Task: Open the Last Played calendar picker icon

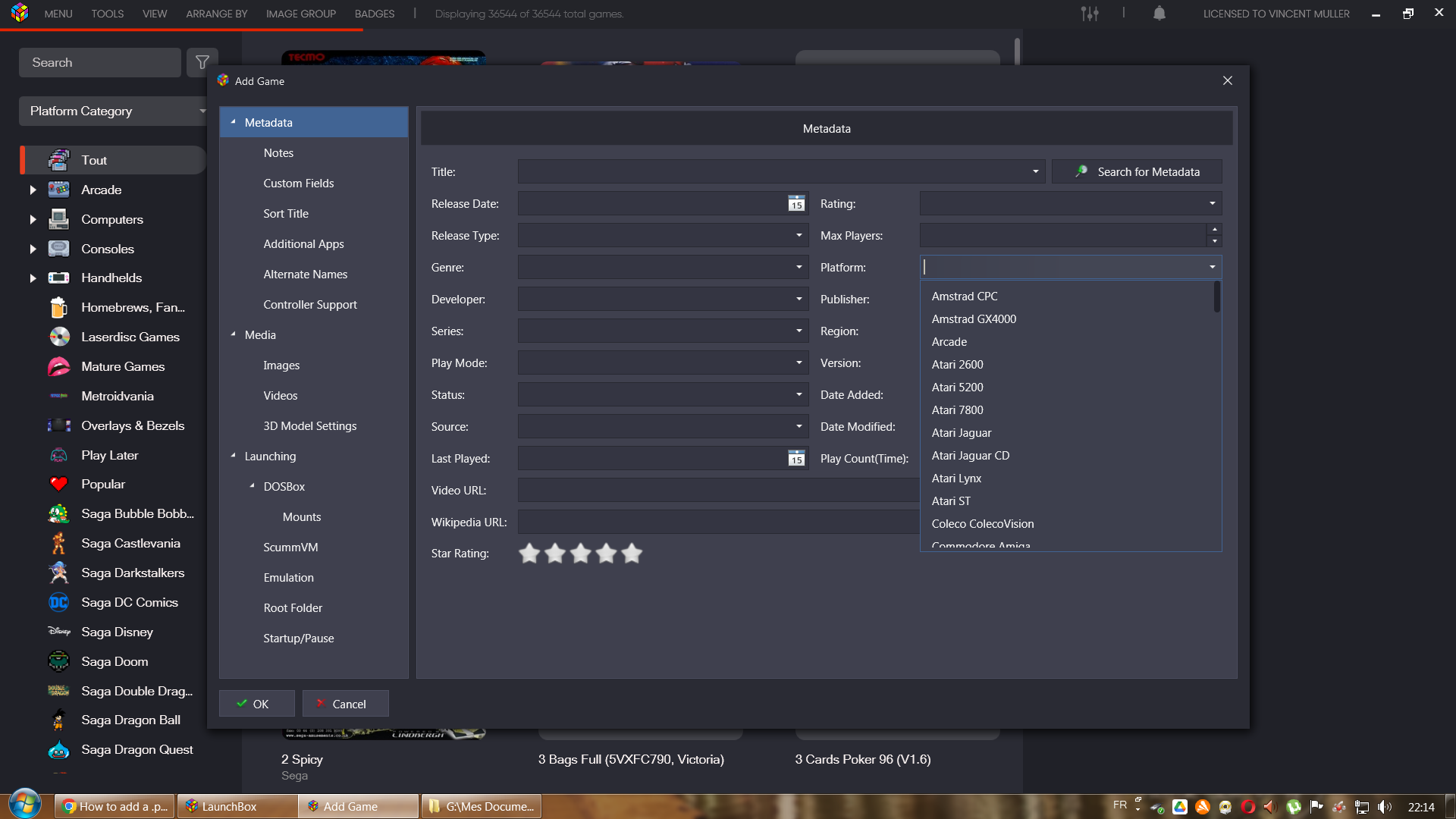Action: click(x=796, y=458)
